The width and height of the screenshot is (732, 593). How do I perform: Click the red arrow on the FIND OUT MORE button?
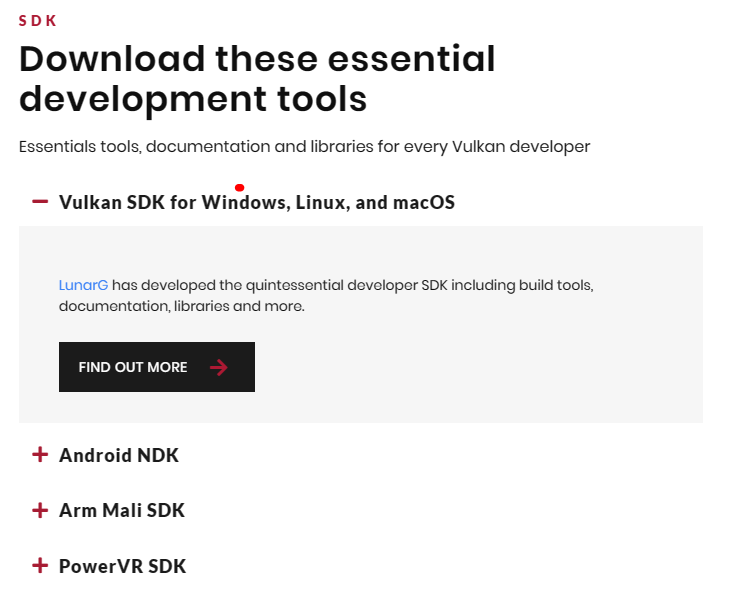coord(218,367)
